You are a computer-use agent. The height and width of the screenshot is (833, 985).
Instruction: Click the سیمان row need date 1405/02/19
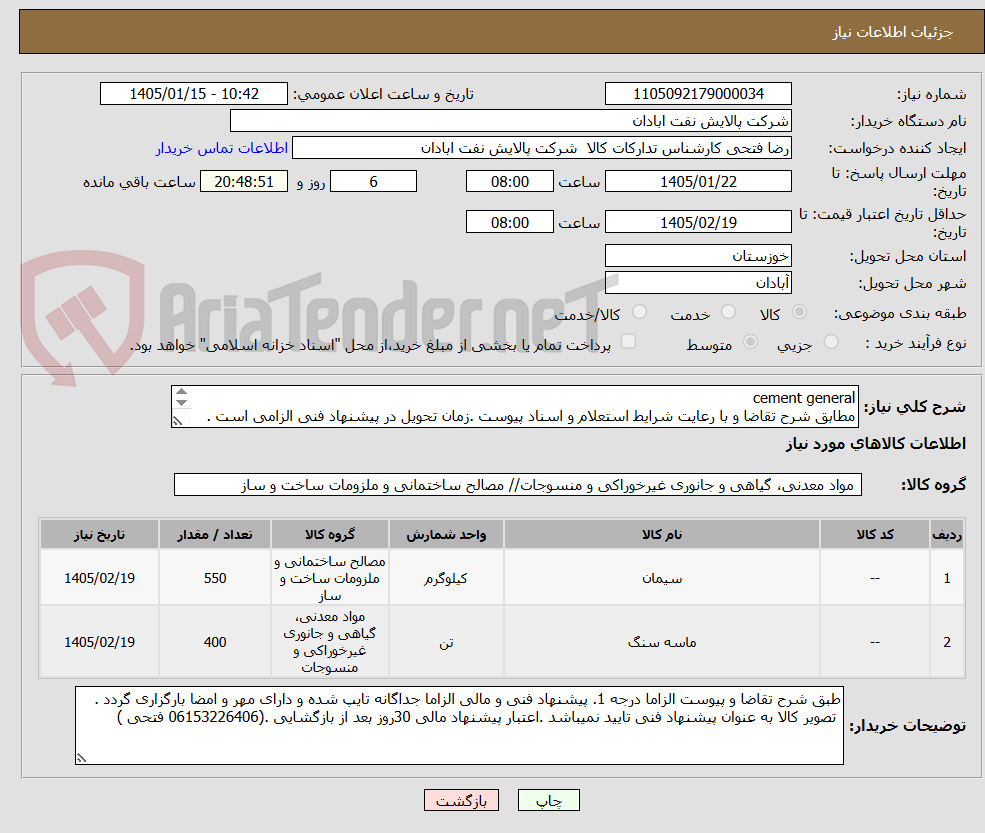[99, 578]
